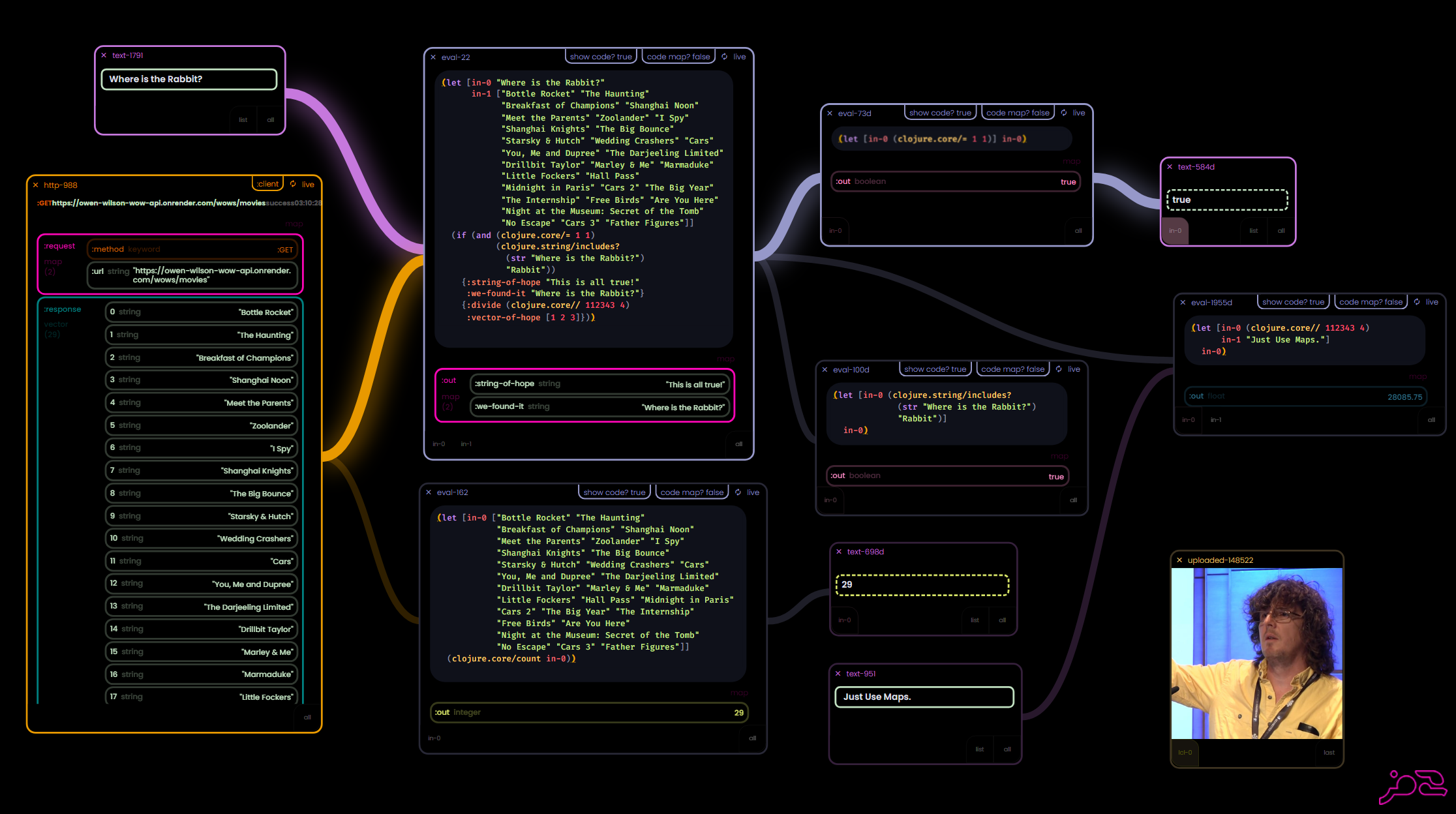The height and width of the screenshot is (814, 1456).
Task: Close the eval-22 block
Action: pyautogui.click(x=433, y=57)
